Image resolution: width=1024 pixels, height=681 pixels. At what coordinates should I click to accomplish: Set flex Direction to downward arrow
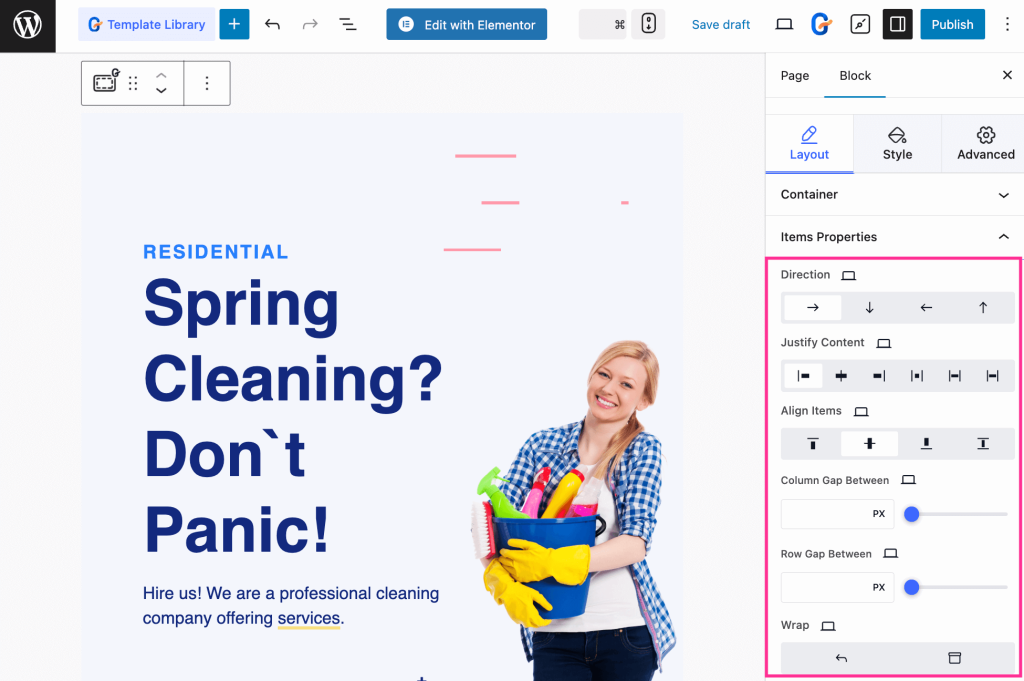[868, 307]
